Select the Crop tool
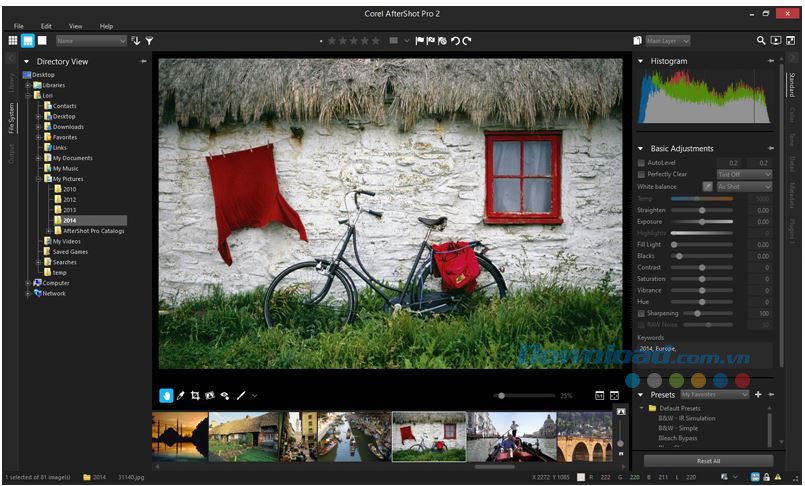 (x=196, y=396)
